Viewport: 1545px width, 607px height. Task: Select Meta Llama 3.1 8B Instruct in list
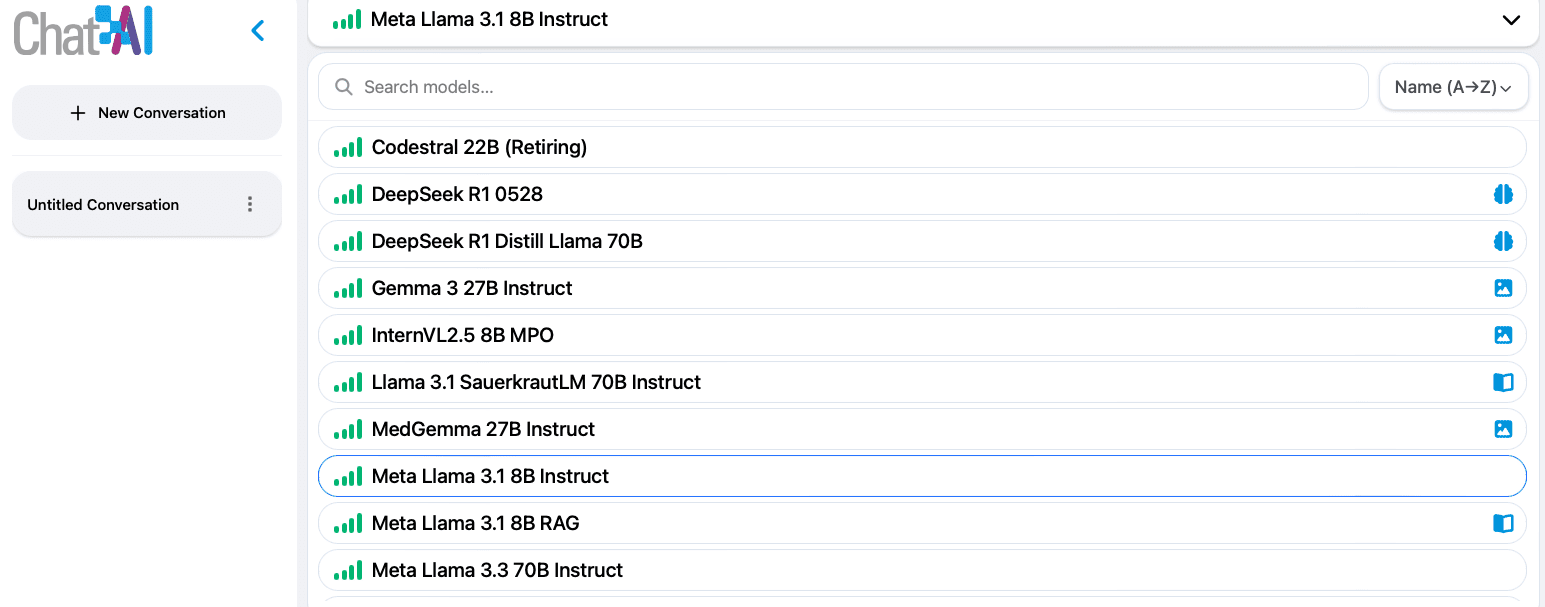pos(922,476)
